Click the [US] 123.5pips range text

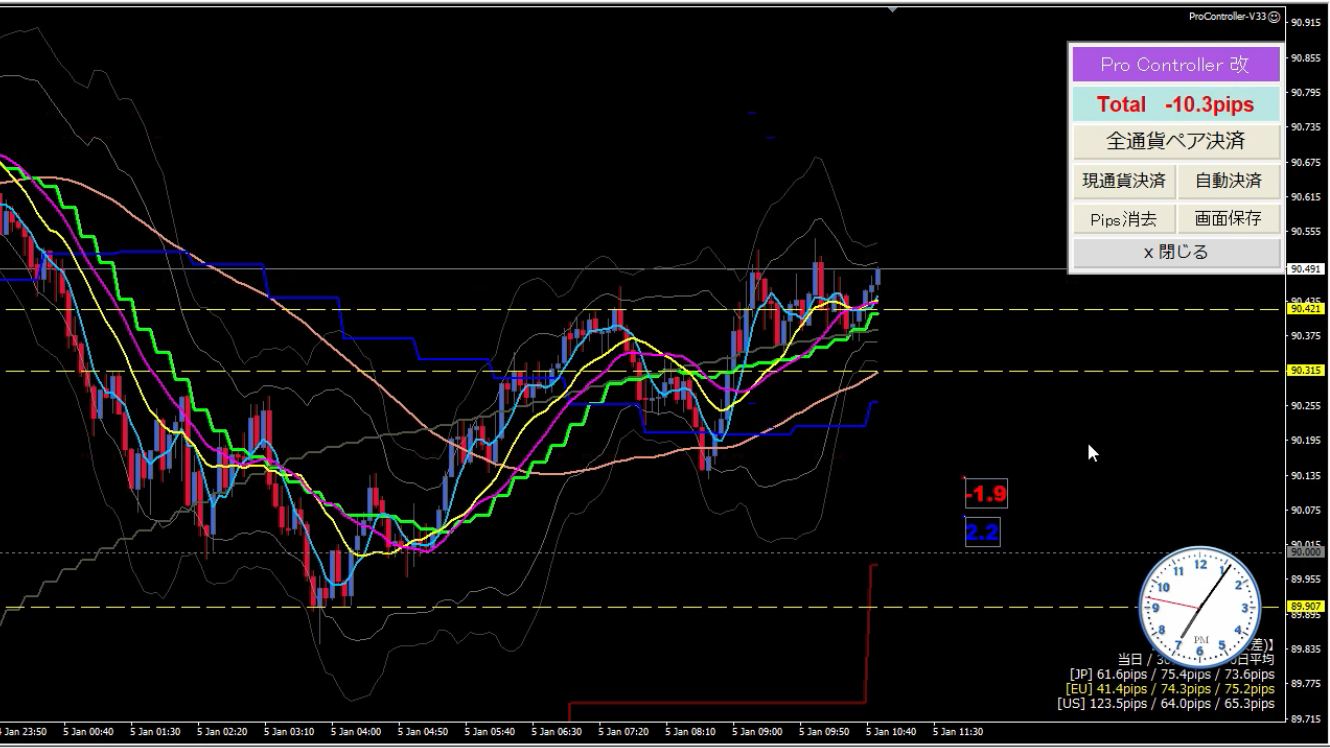[1166, 703]
